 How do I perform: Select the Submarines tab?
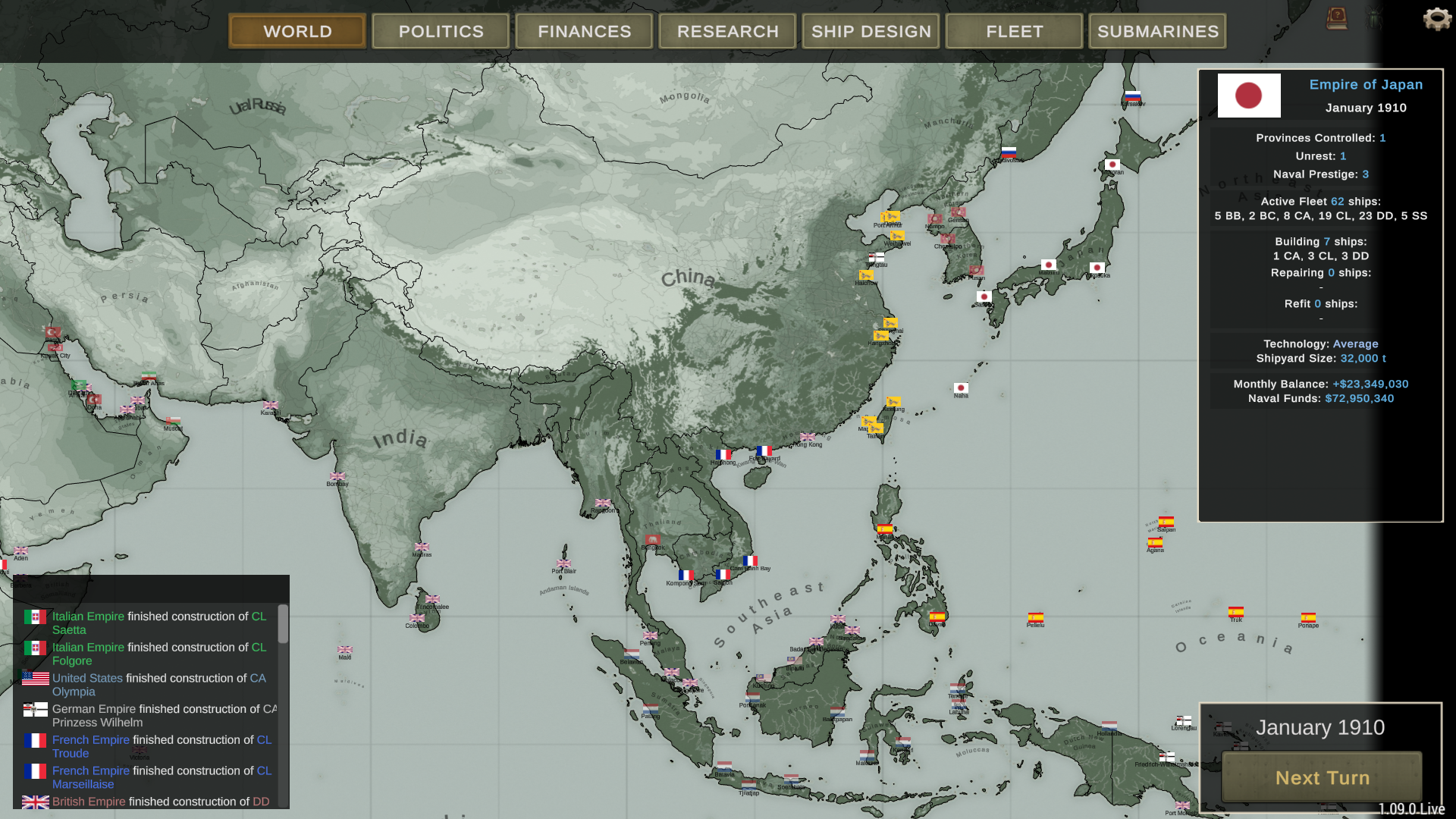point(1157,31)
